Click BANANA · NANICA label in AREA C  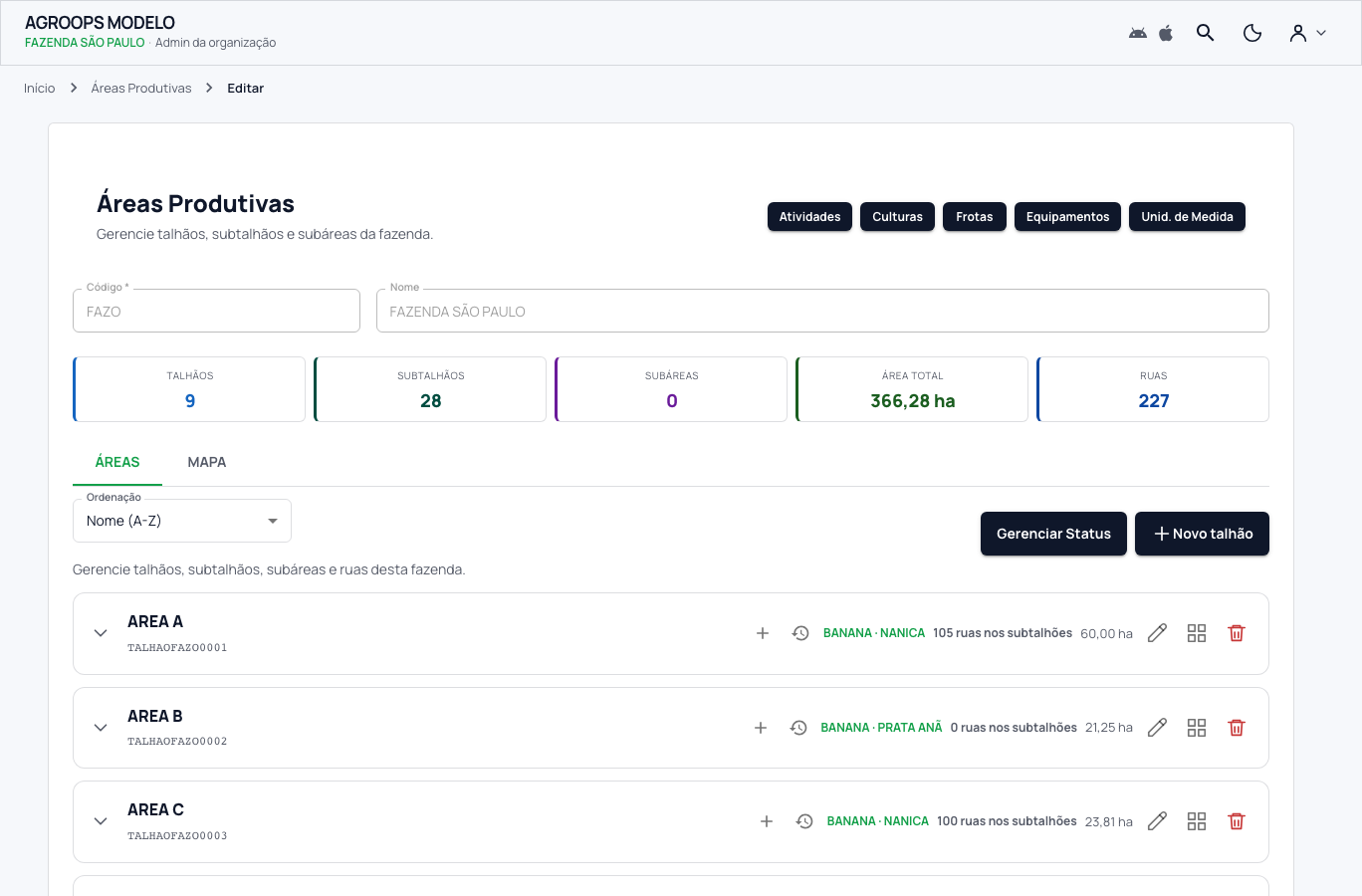pyautogui.click(x=878, y=821)
